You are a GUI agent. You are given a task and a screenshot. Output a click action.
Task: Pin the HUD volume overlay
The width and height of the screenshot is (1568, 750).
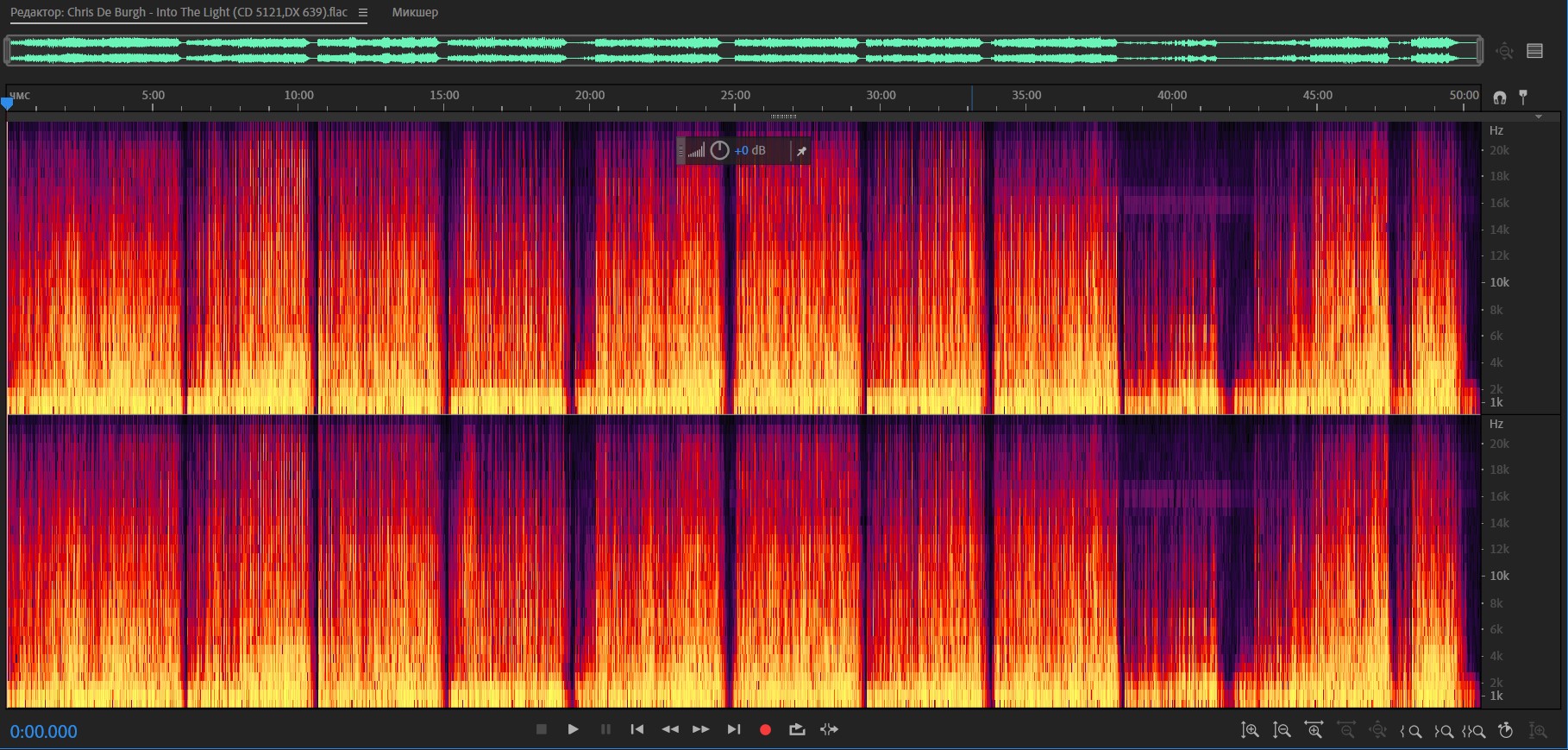pyautogui.click(x=801, y=152)
